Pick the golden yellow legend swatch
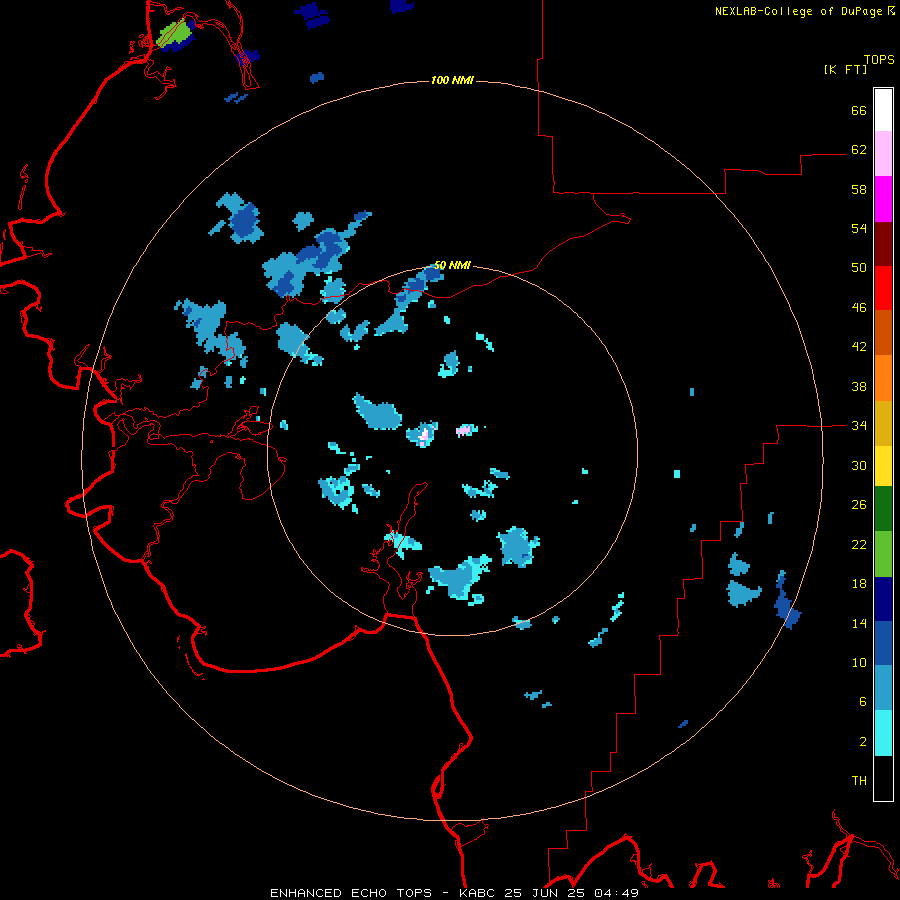 883,423
